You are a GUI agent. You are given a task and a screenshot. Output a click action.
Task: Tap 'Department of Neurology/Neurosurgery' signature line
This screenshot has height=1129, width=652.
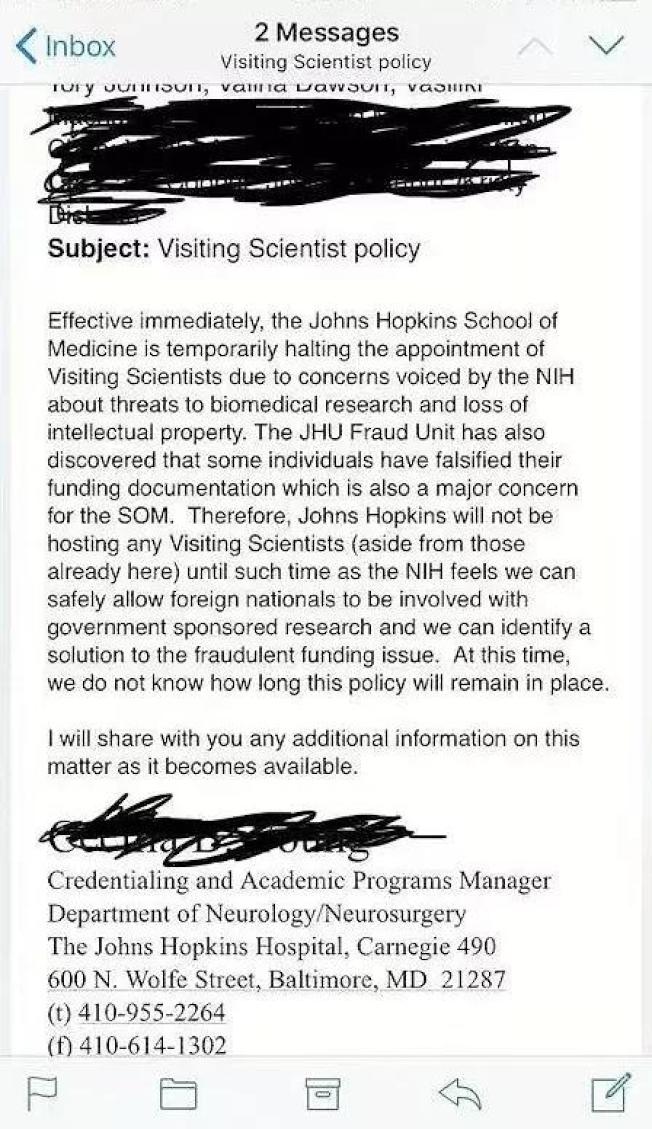257,914
